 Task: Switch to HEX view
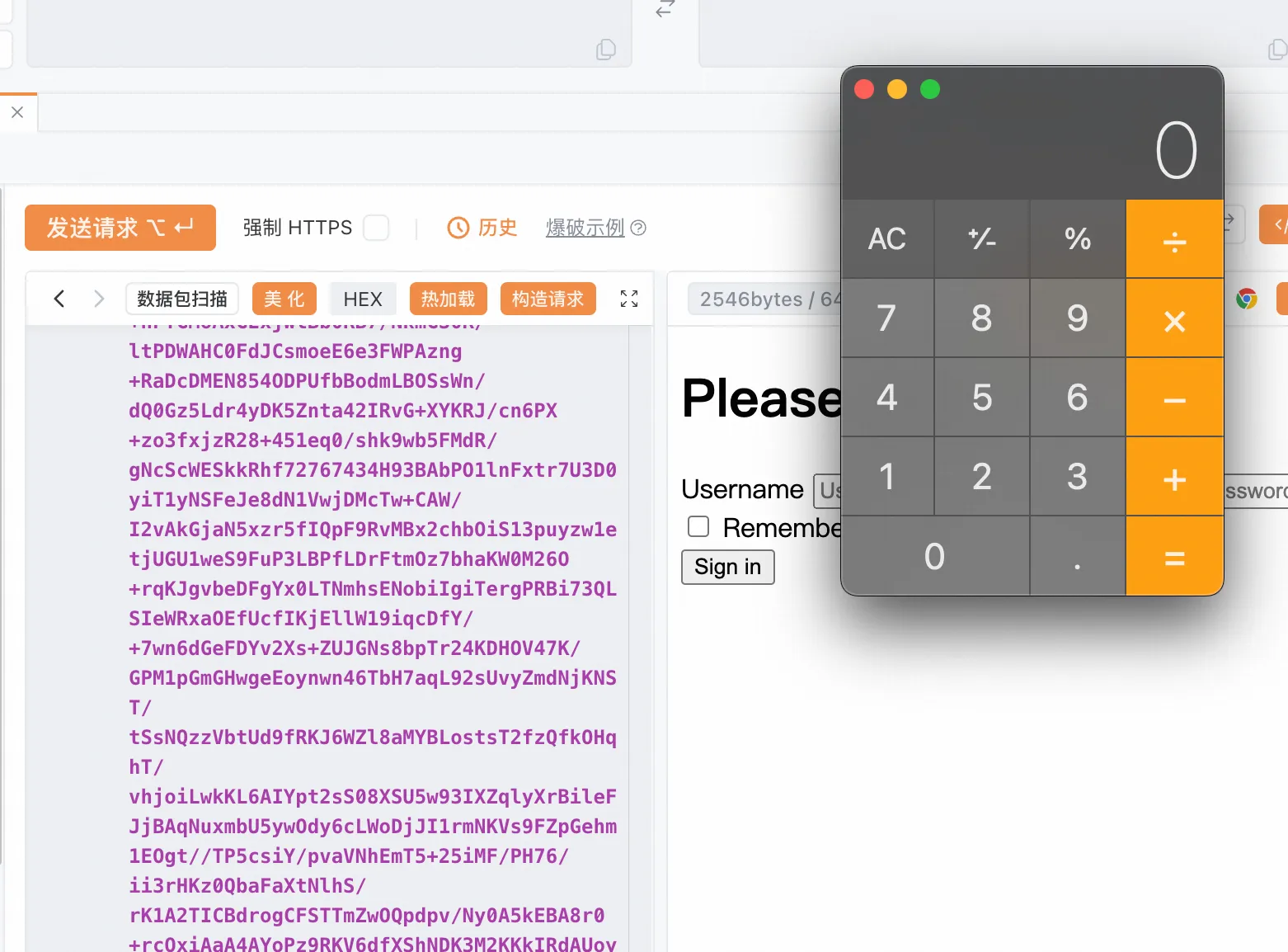[363, 299]
